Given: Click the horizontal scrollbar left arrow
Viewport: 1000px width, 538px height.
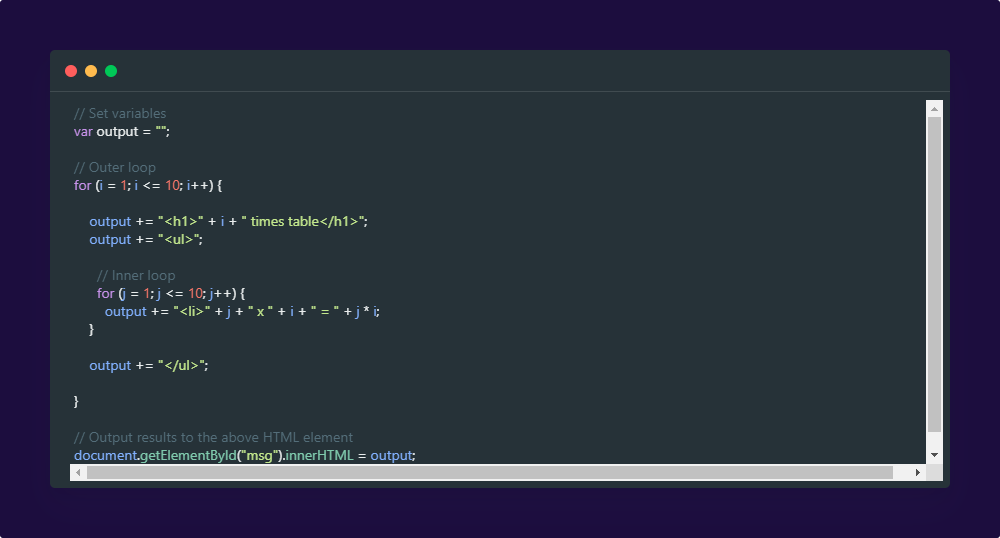Looking at the screenshot, I should (78, 472).
